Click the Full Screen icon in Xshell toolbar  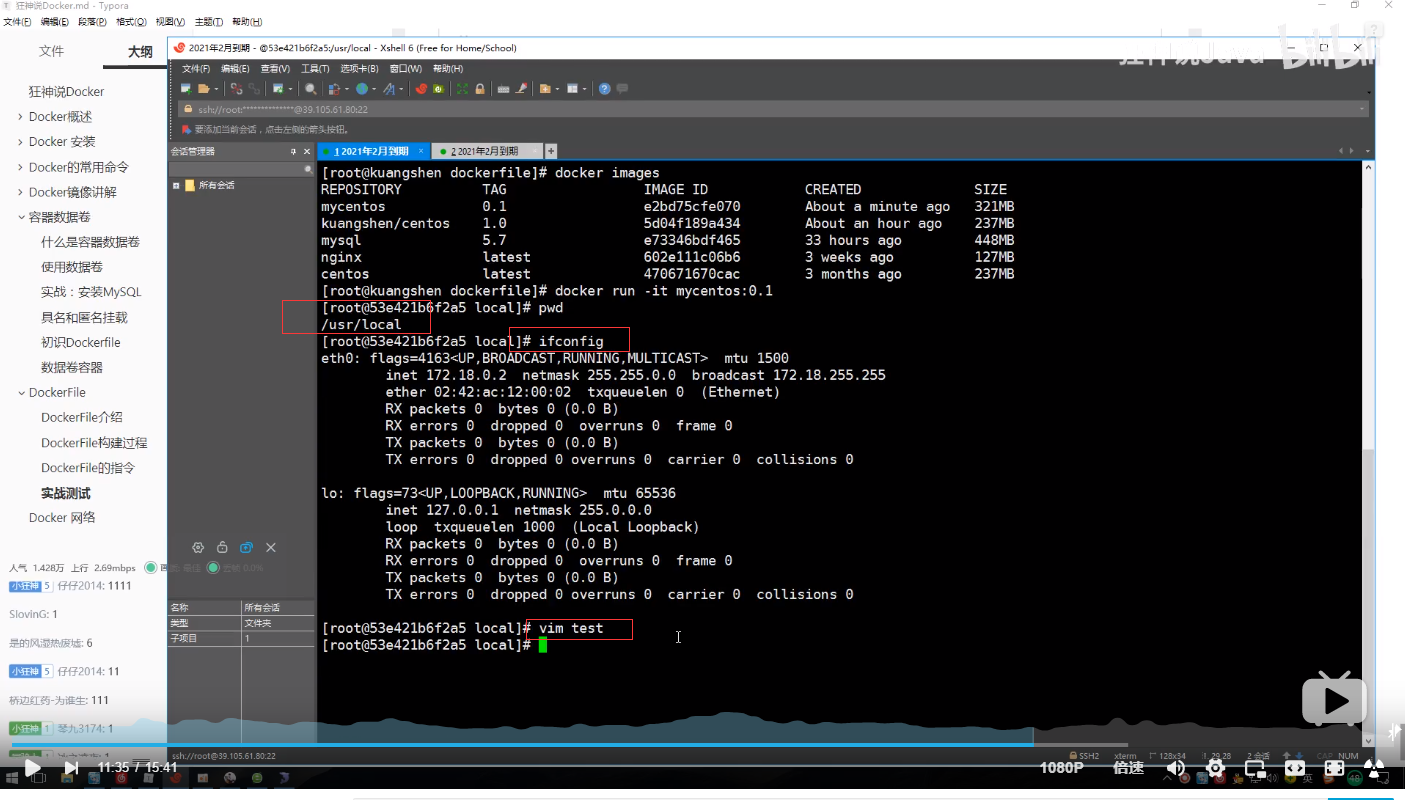[x=463, y=89]
